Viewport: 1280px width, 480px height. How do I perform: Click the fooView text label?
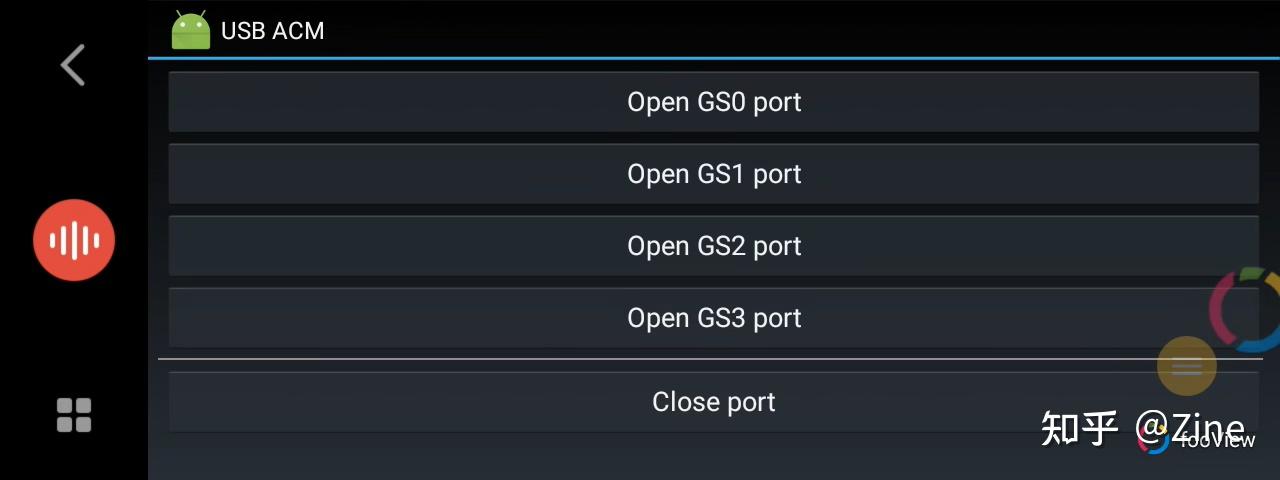(1217, 440)
